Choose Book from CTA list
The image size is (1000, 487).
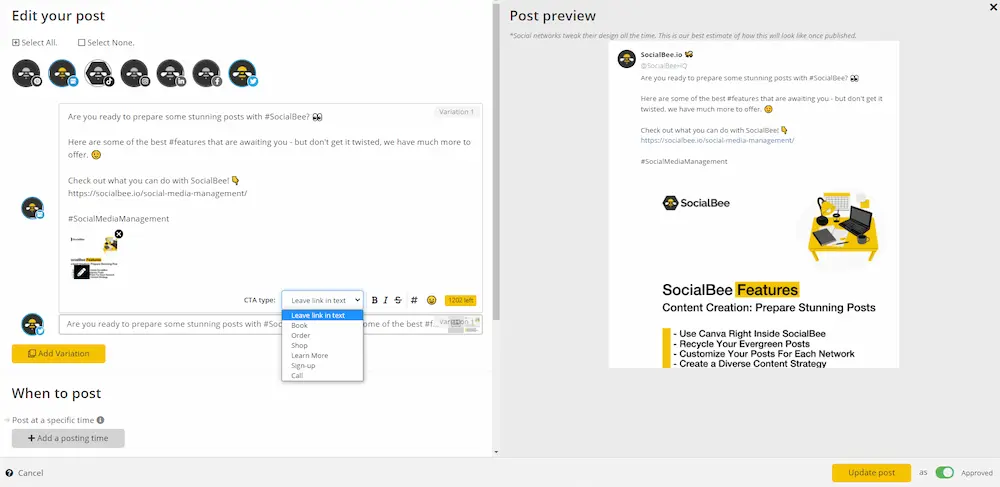pyautogui.click(x=323, y=325)
